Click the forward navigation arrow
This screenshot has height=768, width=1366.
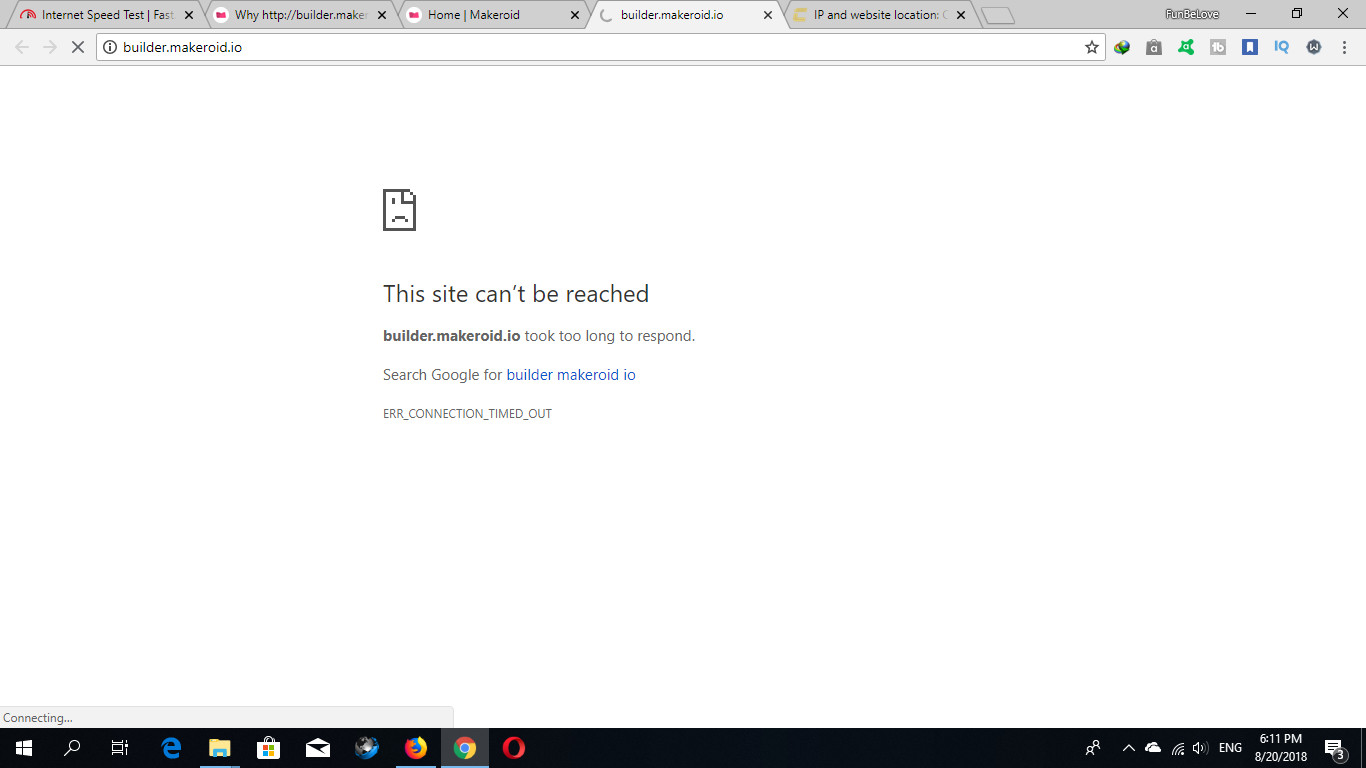click(x=50, y=47)
